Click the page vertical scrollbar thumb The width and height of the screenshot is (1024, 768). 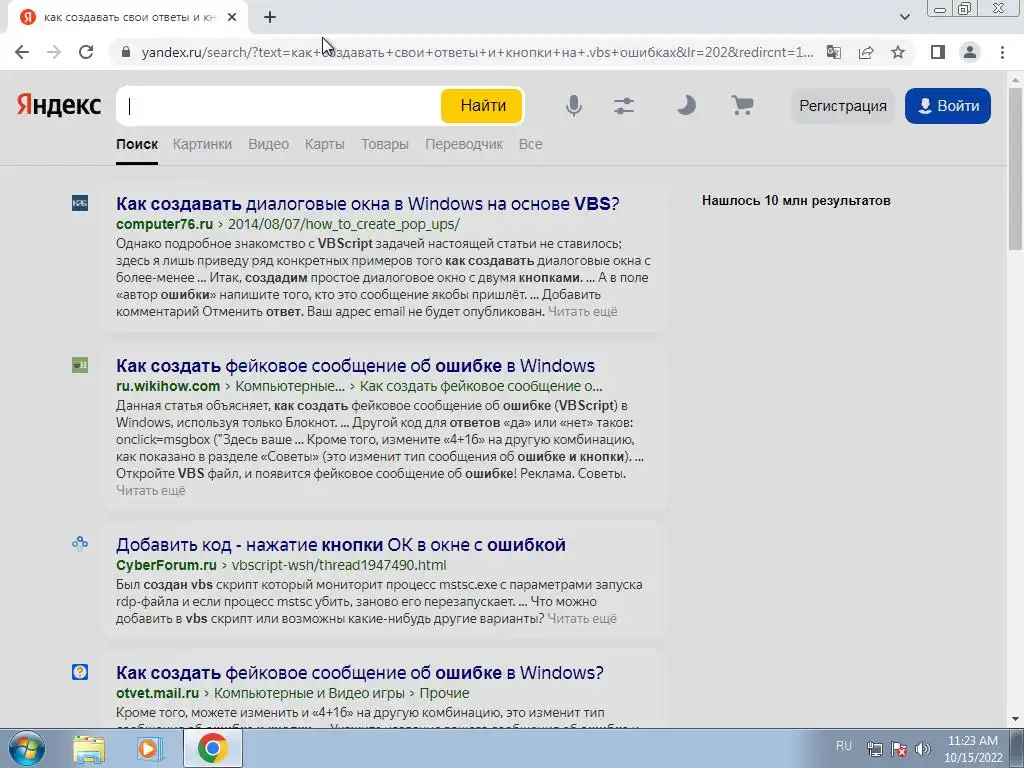tap(1016, 170)
